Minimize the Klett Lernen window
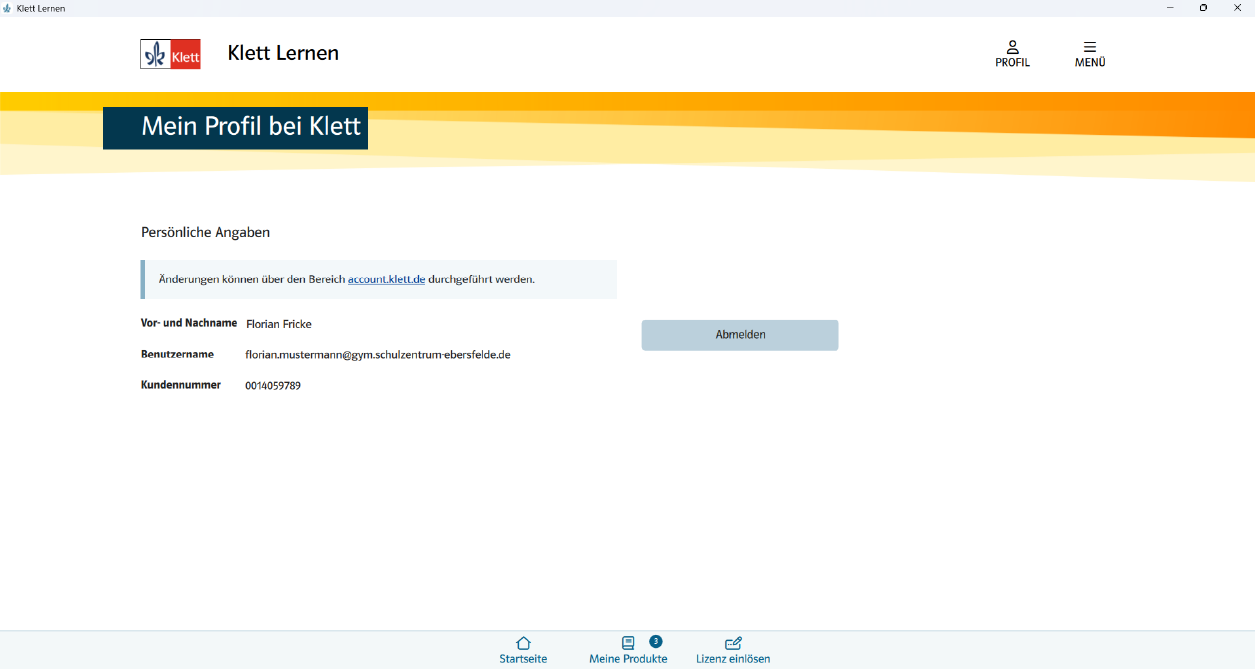The image size is (1256, 669). tap(1170, 8)
